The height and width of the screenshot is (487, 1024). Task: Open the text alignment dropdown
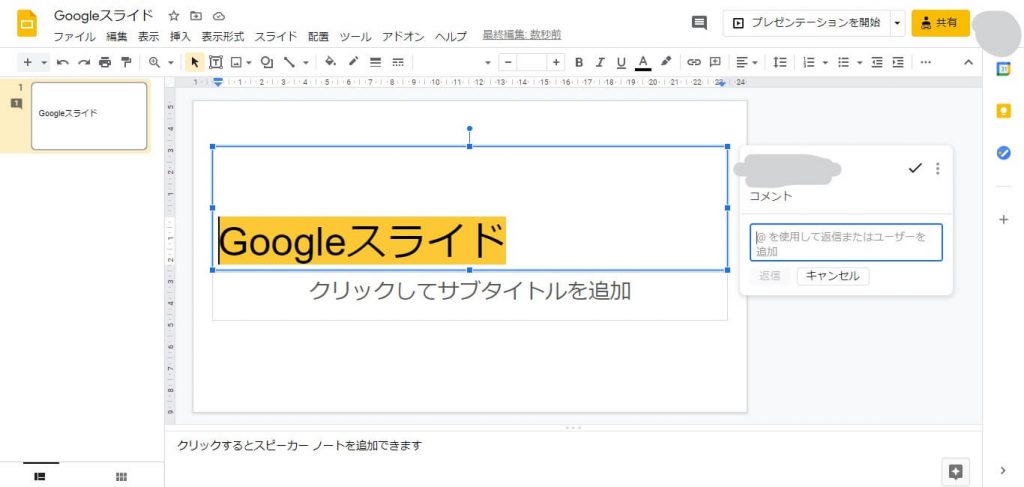746,63
